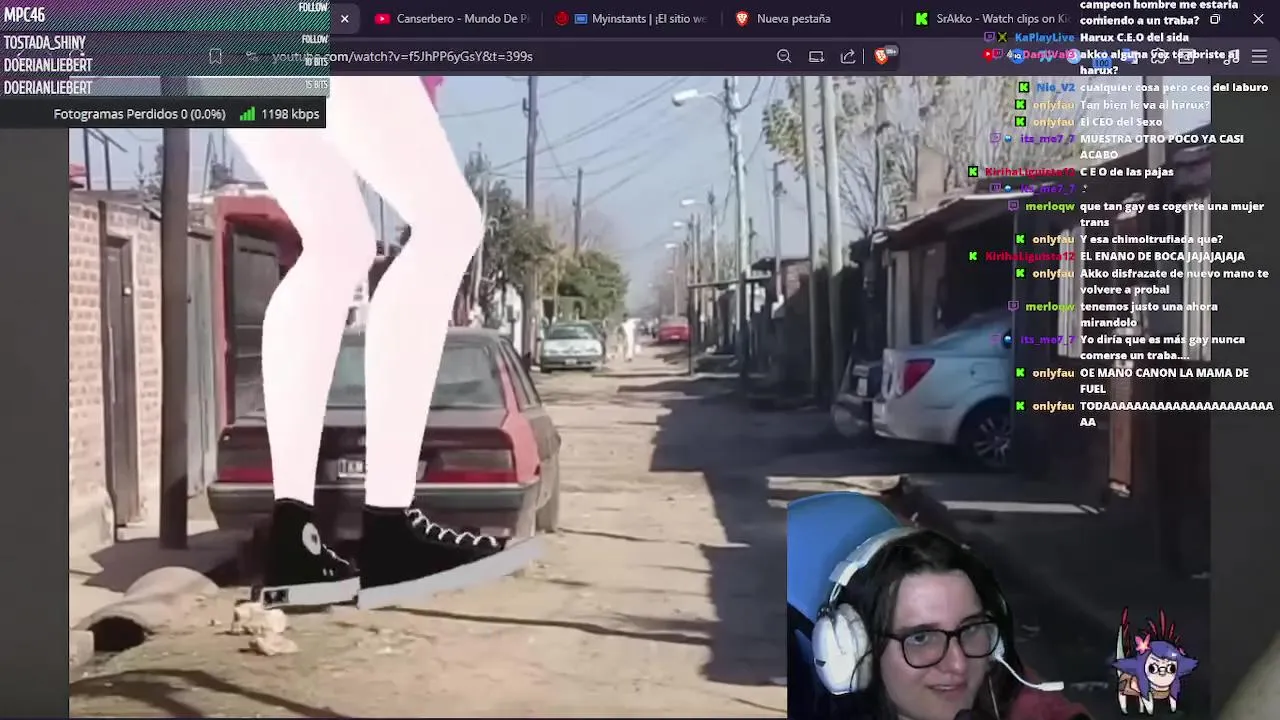Switch to Myinstants tab
1280x720 pixels.
point(634,18)
